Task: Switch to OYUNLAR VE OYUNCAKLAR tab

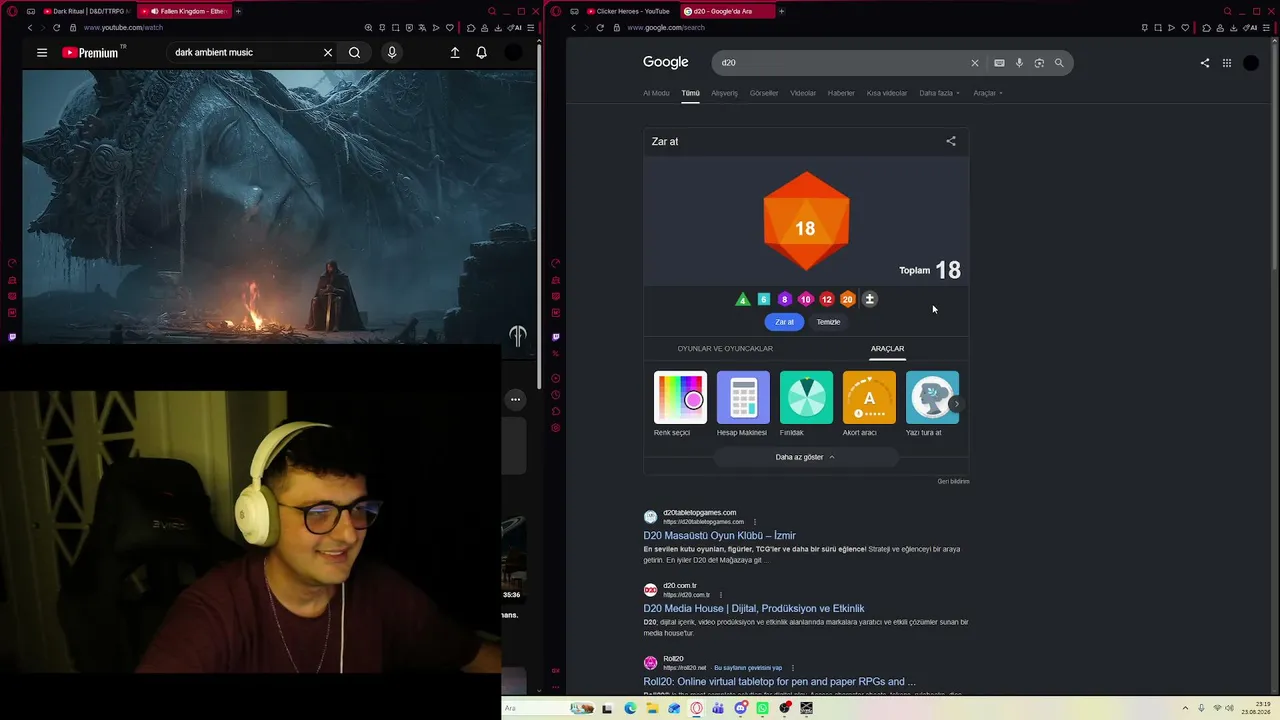Action: pos(725,349)
